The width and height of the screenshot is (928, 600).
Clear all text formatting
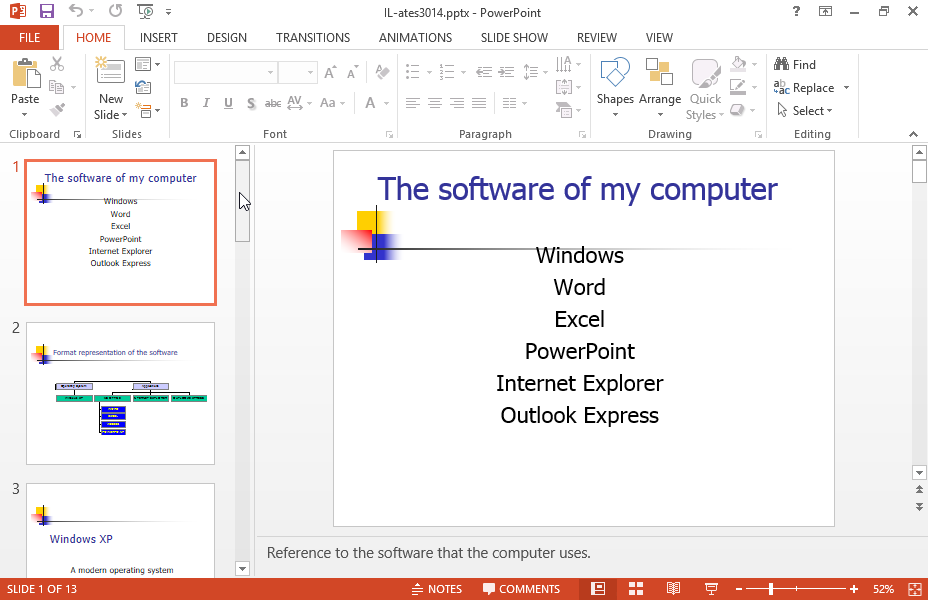tap(382, 72)
